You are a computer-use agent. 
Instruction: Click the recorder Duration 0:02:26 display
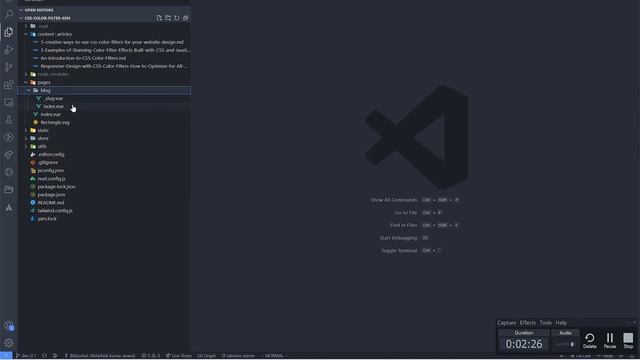[524, 344]
